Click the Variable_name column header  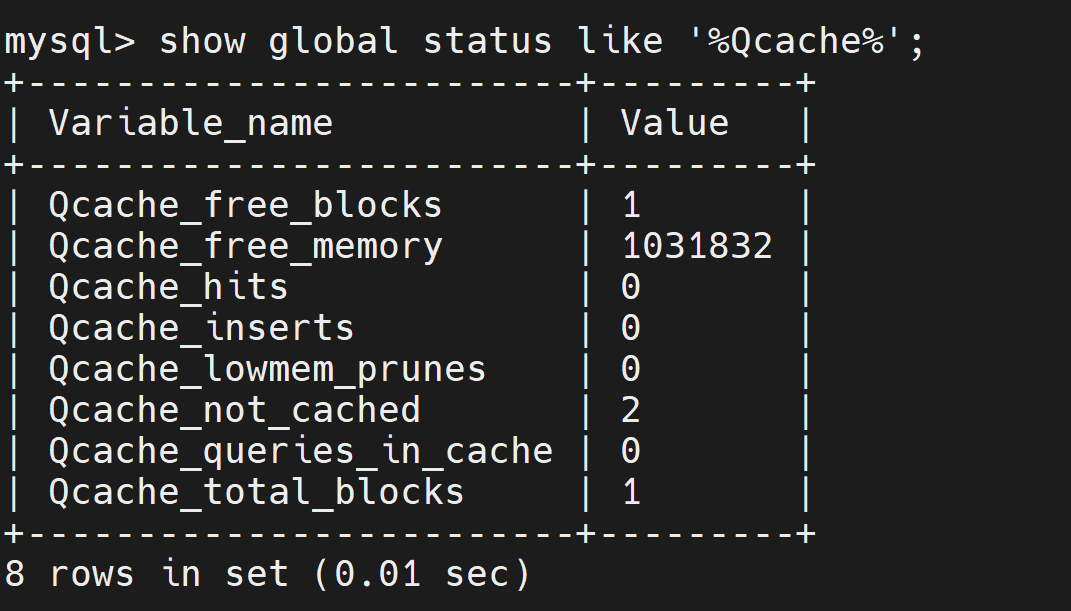coord(190,124)
